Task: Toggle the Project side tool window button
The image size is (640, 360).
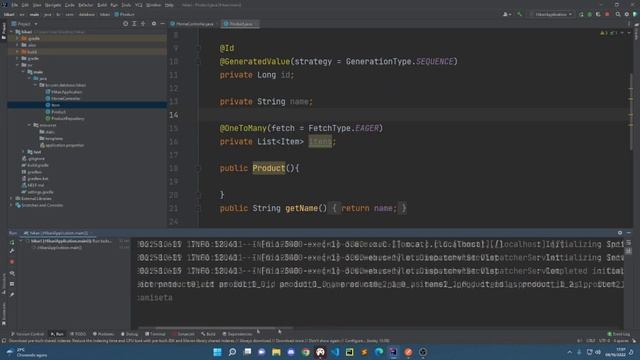Action: 4,31
